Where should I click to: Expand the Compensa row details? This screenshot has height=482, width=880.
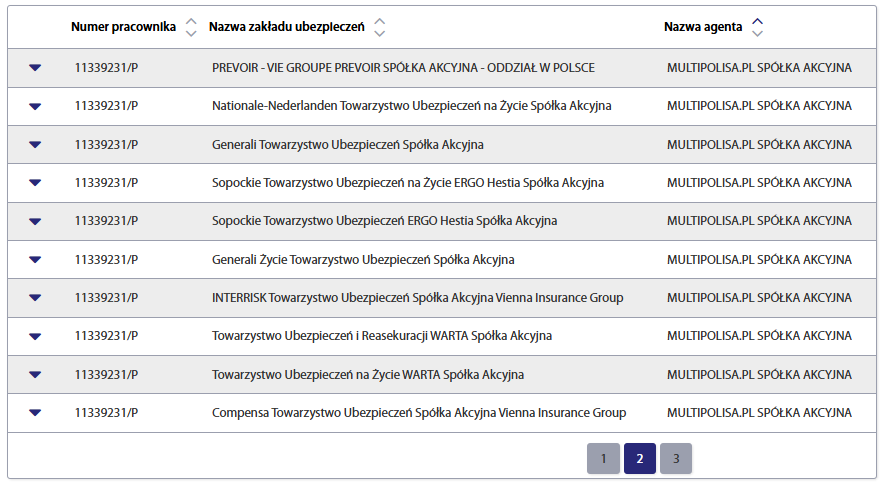(x=35, y=413)
